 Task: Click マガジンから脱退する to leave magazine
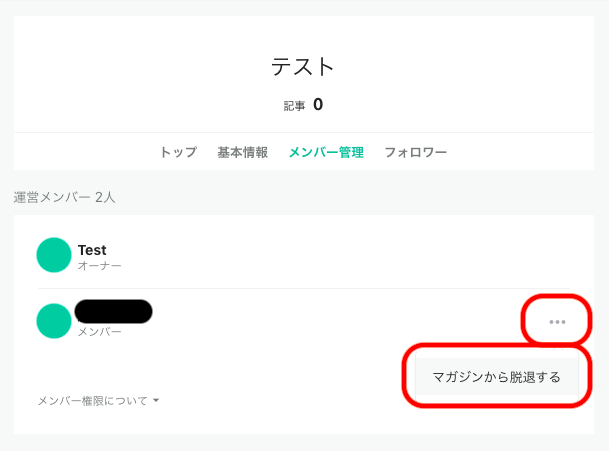[x=496, y=377]
